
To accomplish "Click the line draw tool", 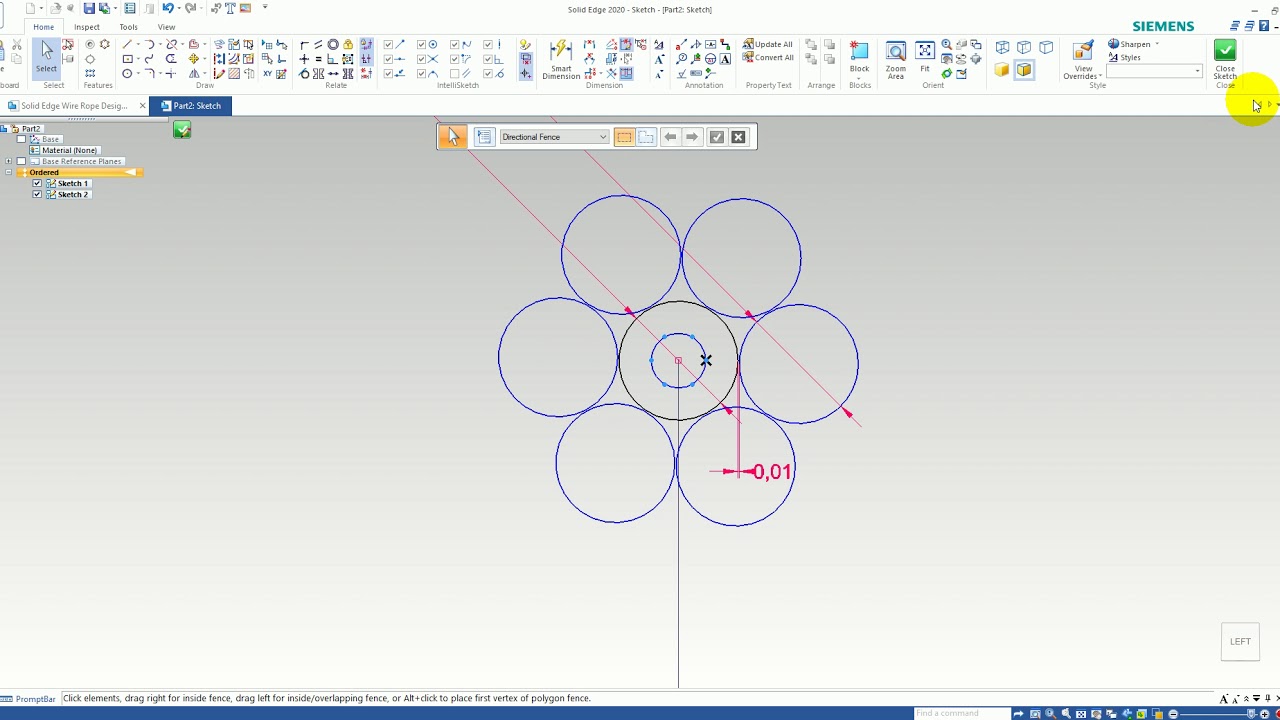I will 127,45.
